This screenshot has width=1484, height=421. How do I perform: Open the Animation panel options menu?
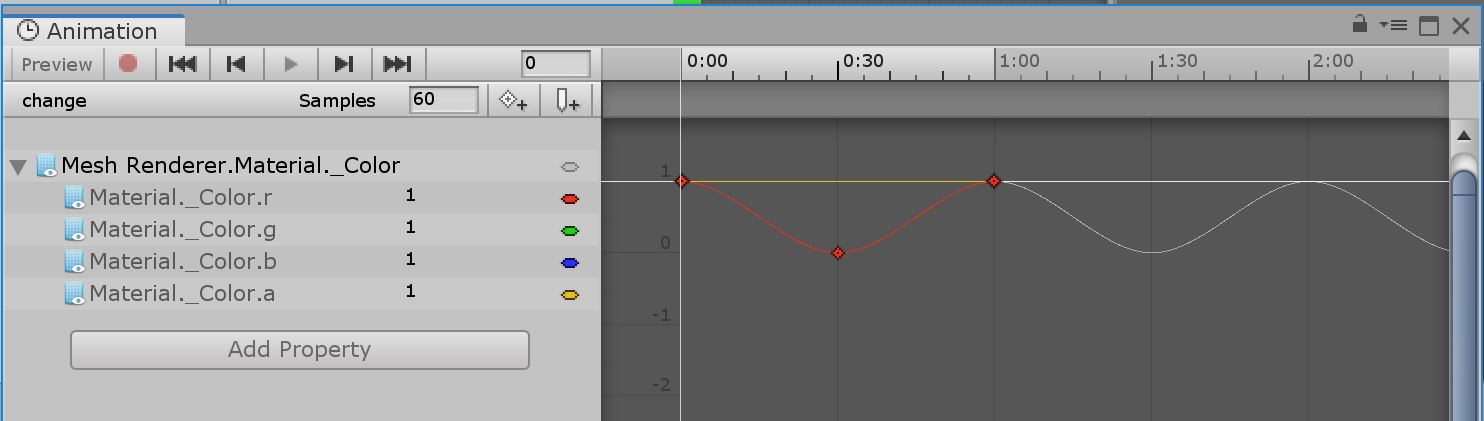(x=1394, y=25)
